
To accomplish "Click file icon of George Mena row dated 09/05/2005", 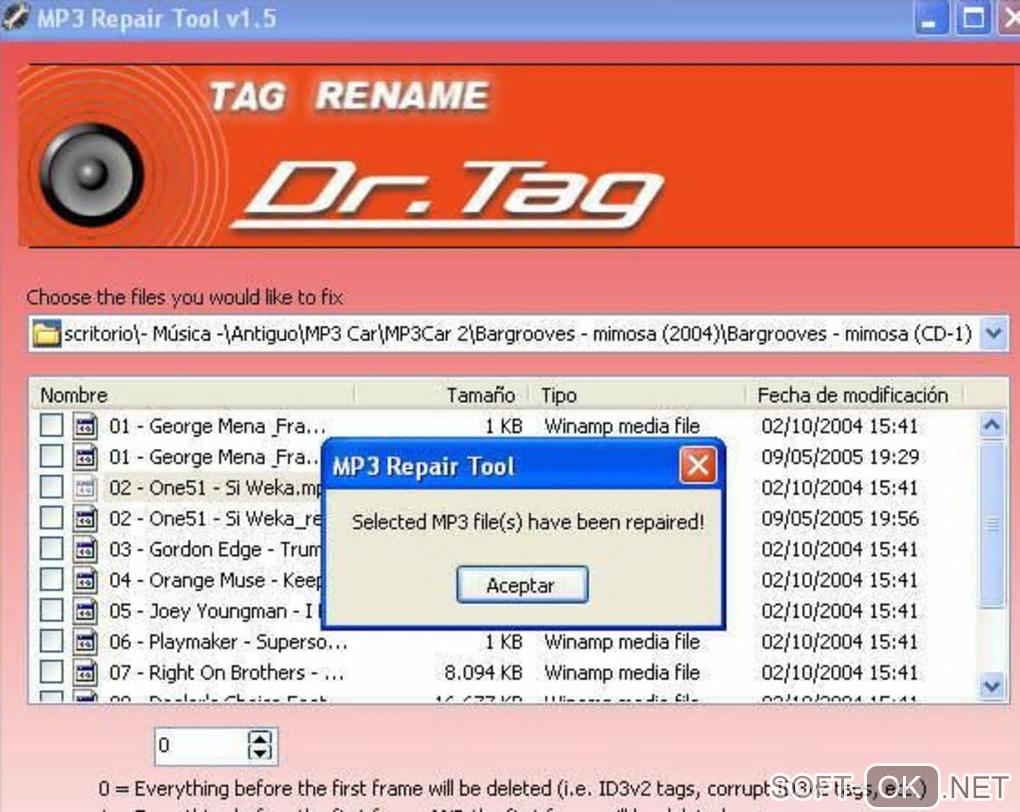I will point(85,456).
